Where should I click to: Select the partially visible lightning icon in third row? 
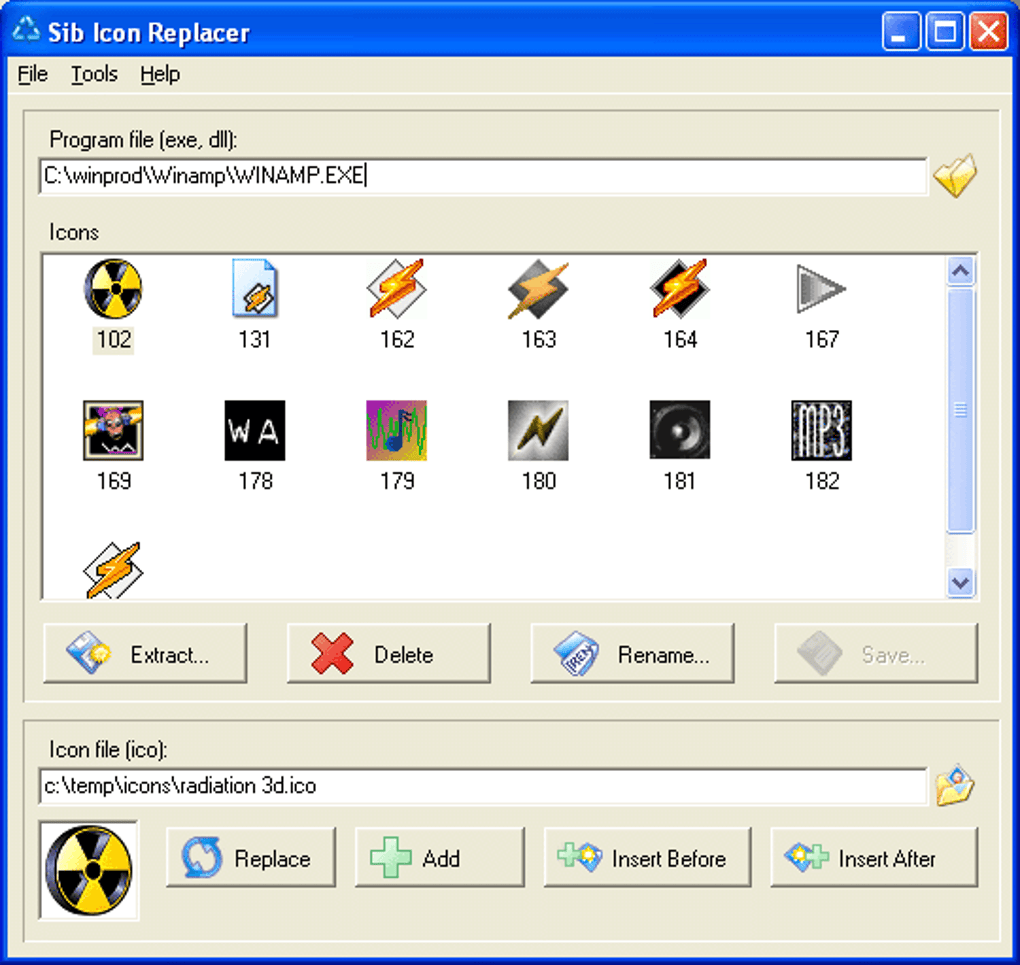[113, 570]
